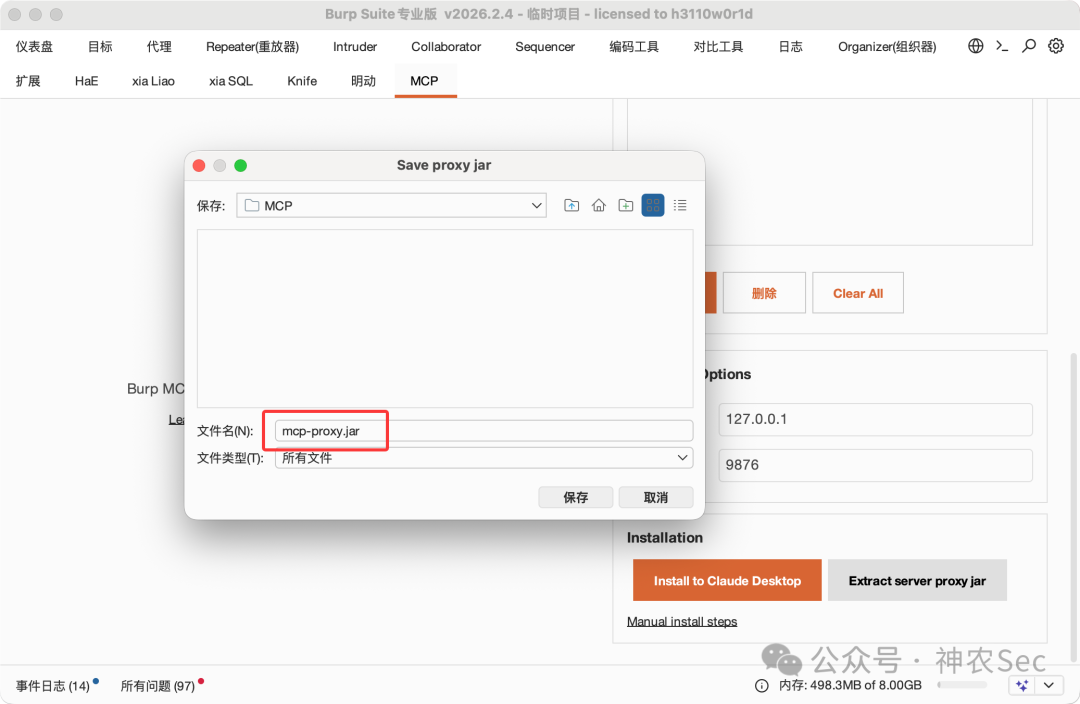This screenshot has width=1080, height=704.
Task: Click the memory info icon
Action: [x=762, y=685]
